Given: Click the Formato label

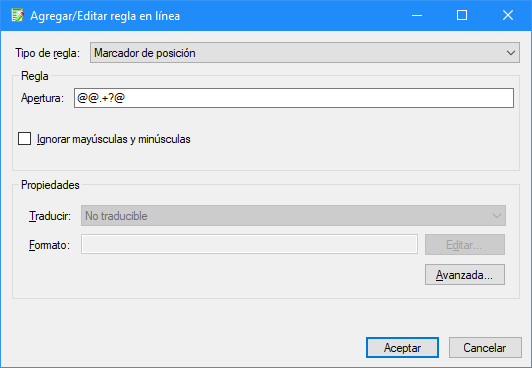Looking at the screenshot, I should click(x=49, y=245).
